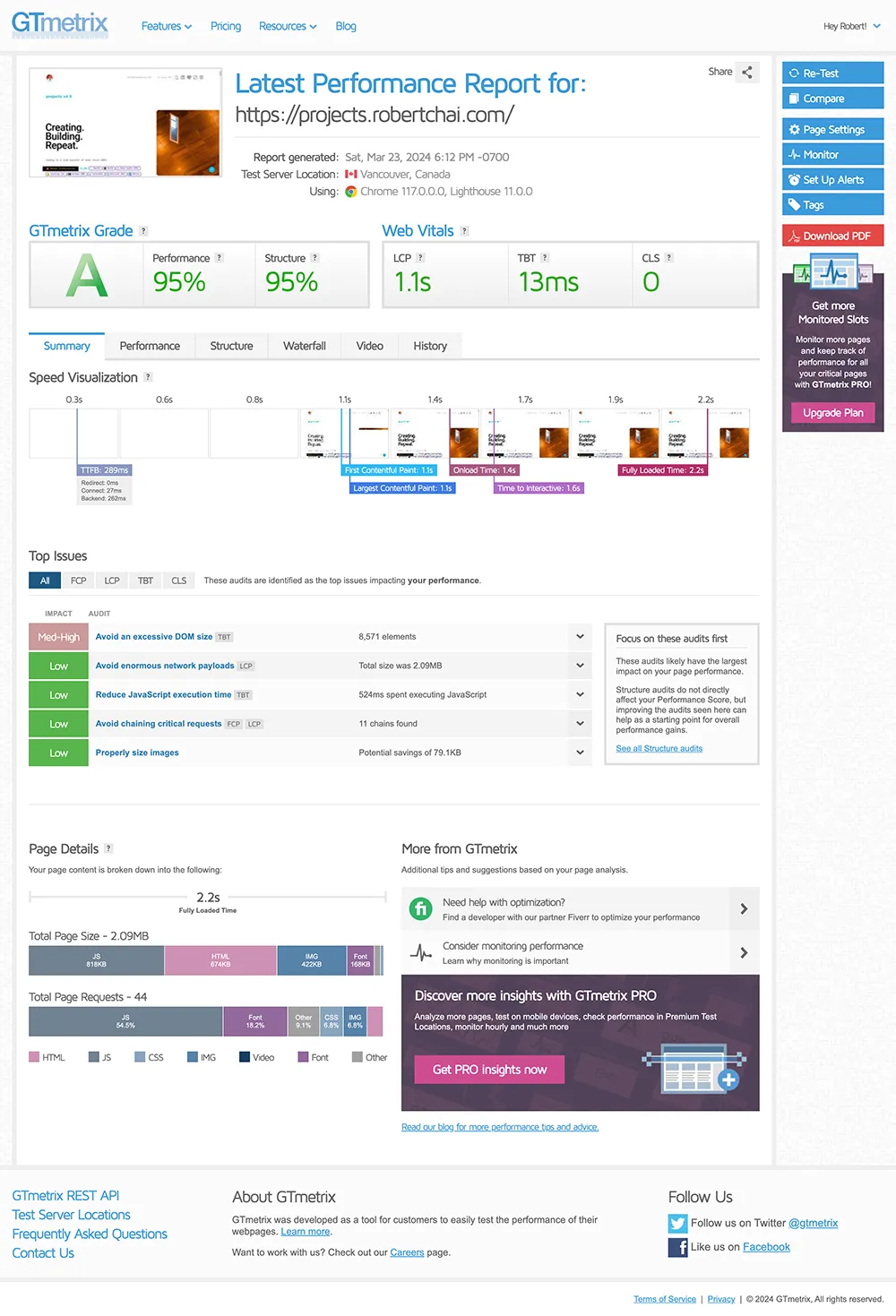Open the Hey Robert account dropdown
This screenshot has height=1316, width=896.
[x=850, y=27]
